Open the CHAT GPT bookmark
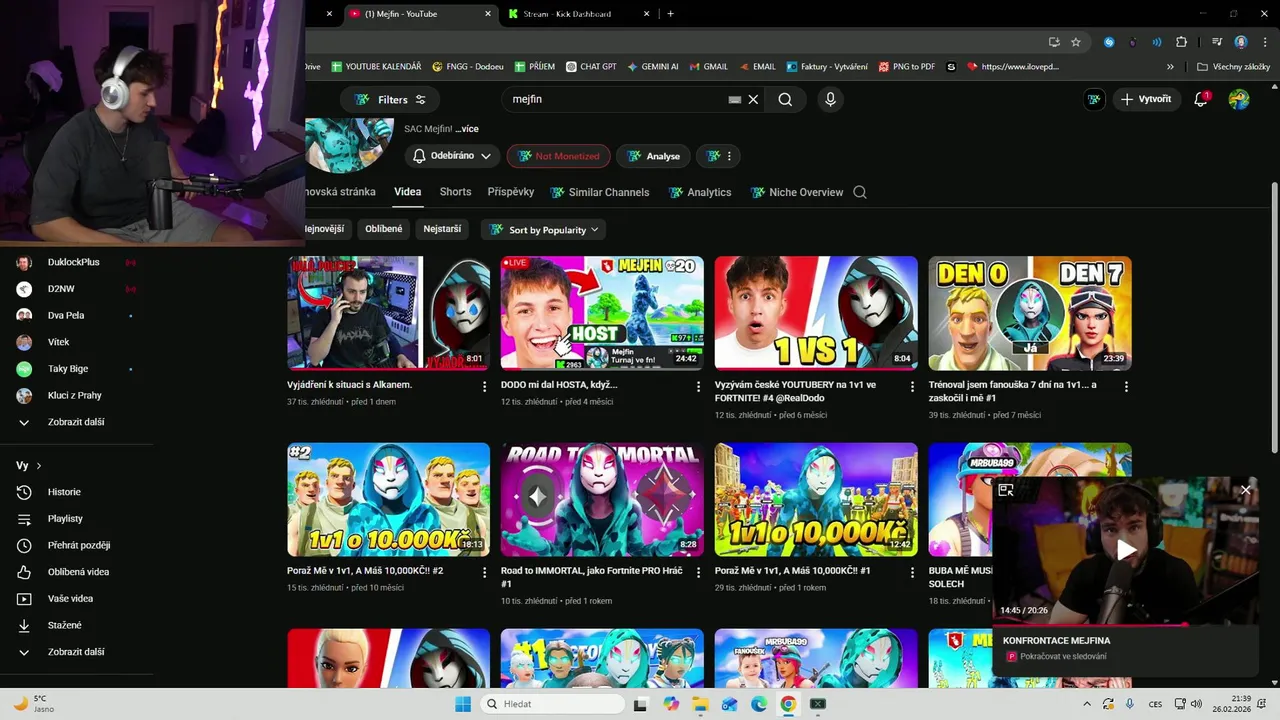Viewport: 1280px width, 720px height. tap(591, 67)
